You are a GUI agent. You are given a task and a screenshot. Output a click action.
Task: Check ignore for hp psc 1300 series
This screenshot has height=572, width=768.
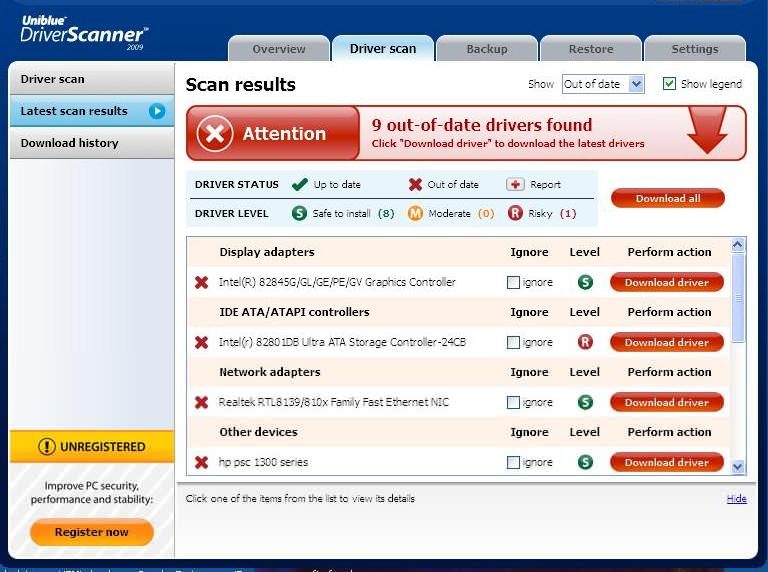(513, 462)
